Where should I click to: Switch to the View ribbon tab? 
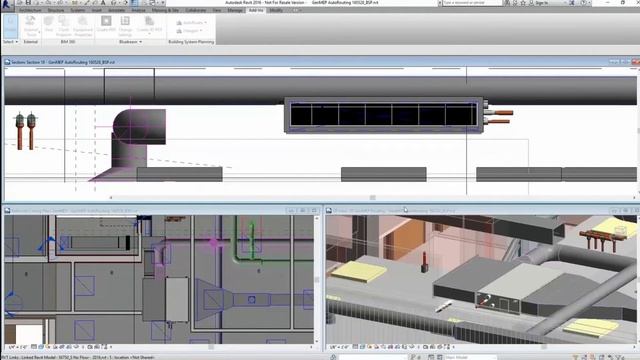click(x=217, y=10)
